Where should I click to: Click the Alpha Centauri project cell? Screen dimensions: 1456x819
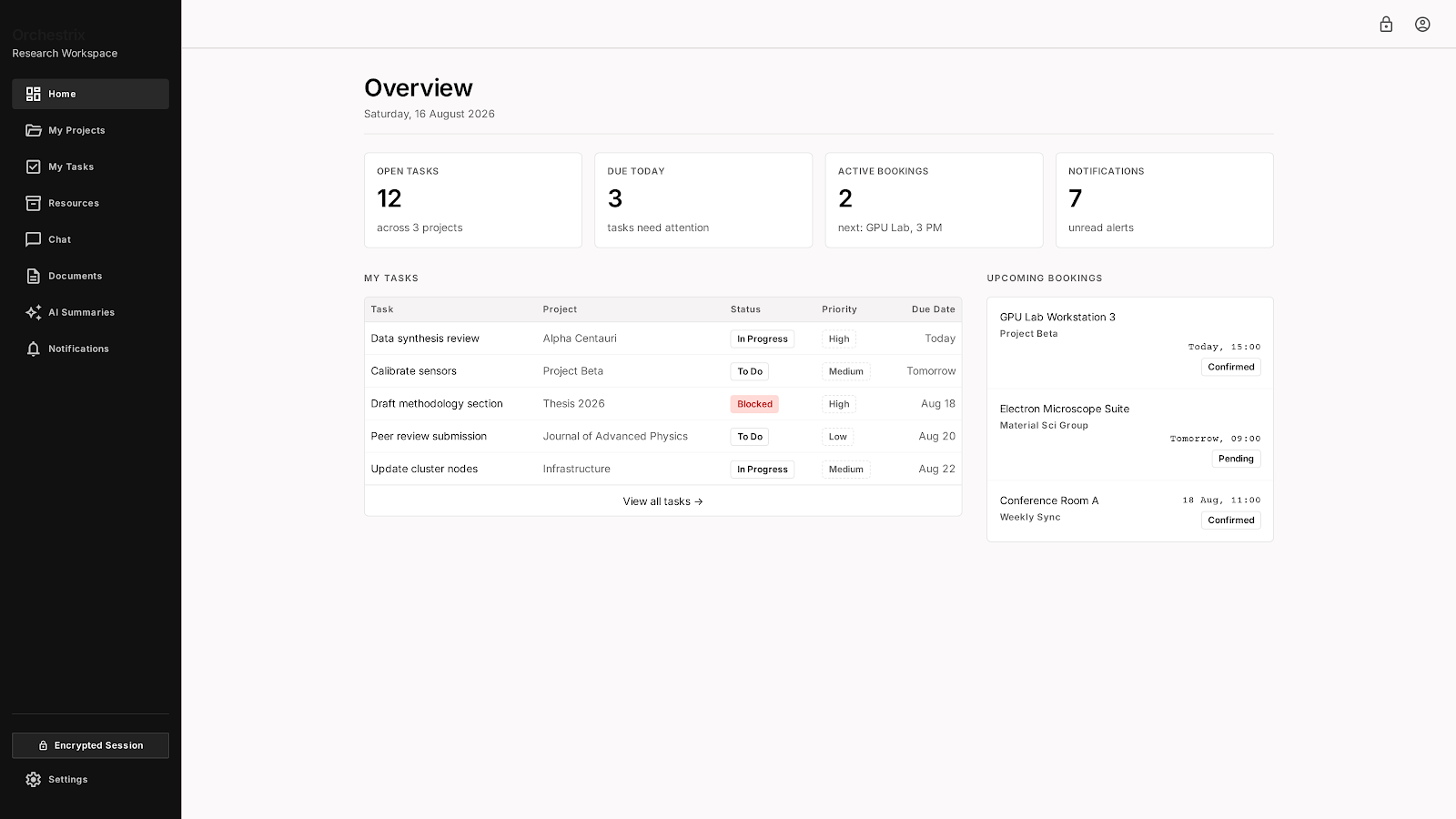(x=580, y=339)
